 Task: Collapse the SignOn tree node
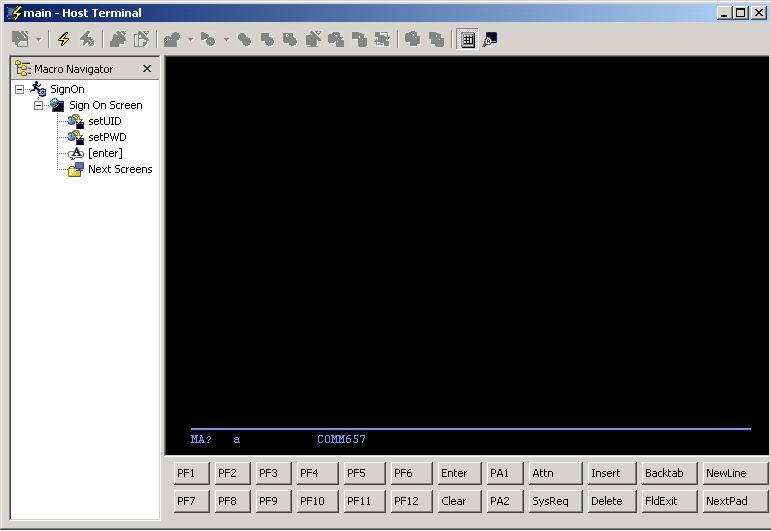coord(19,89)
